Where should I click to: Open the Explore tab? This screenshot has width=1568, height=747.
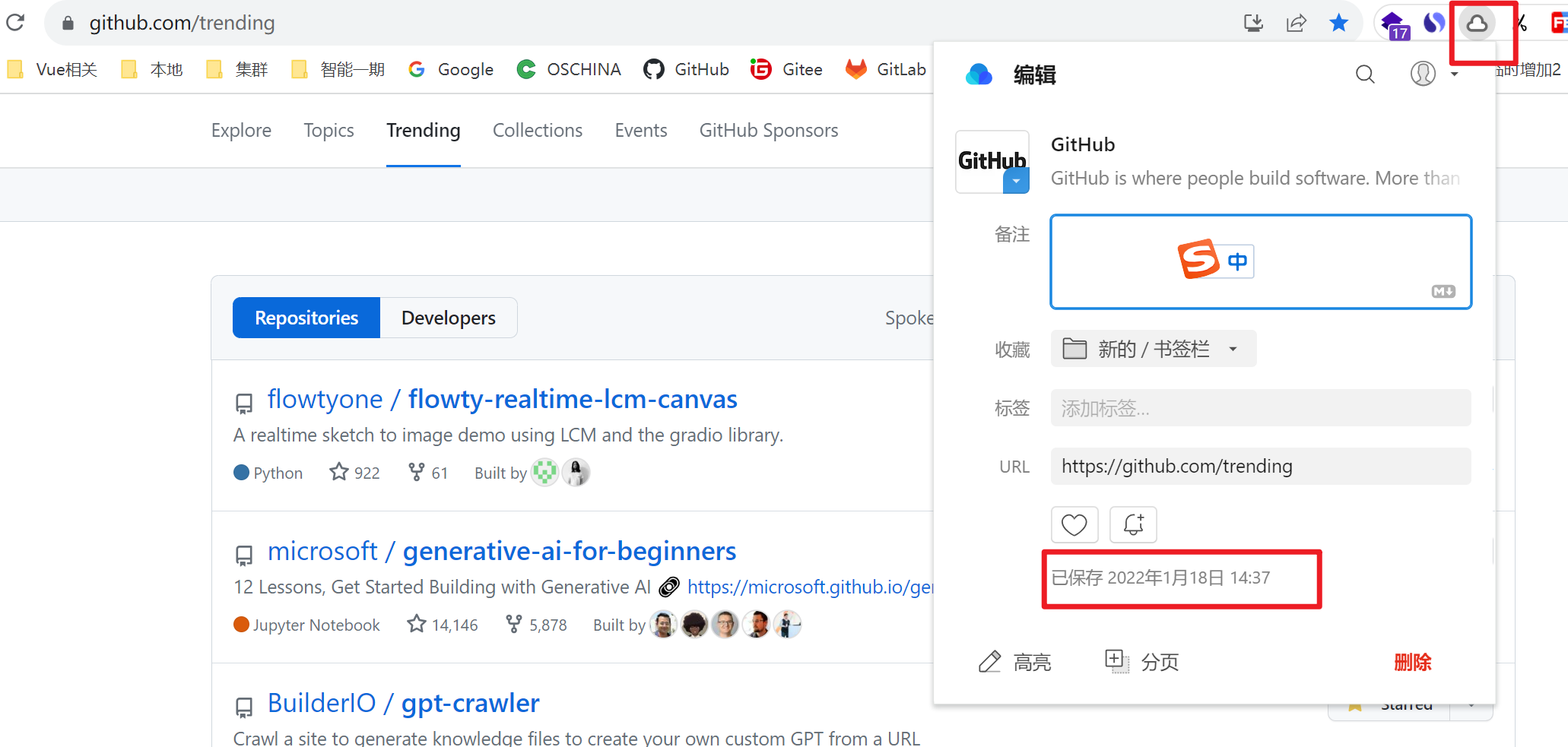tap(241, 131)
